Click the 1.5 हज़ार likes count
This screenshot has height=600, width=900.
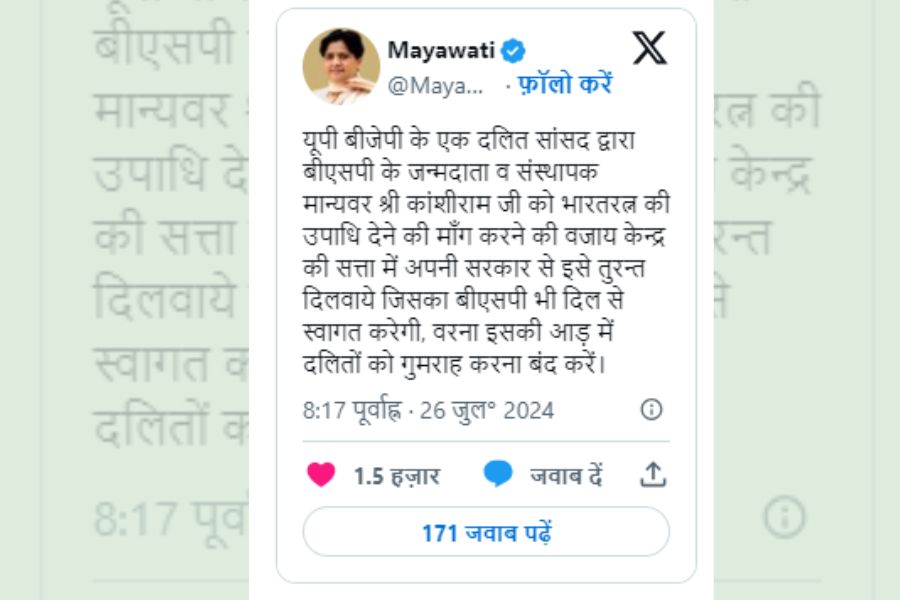(x=397, y=477)
